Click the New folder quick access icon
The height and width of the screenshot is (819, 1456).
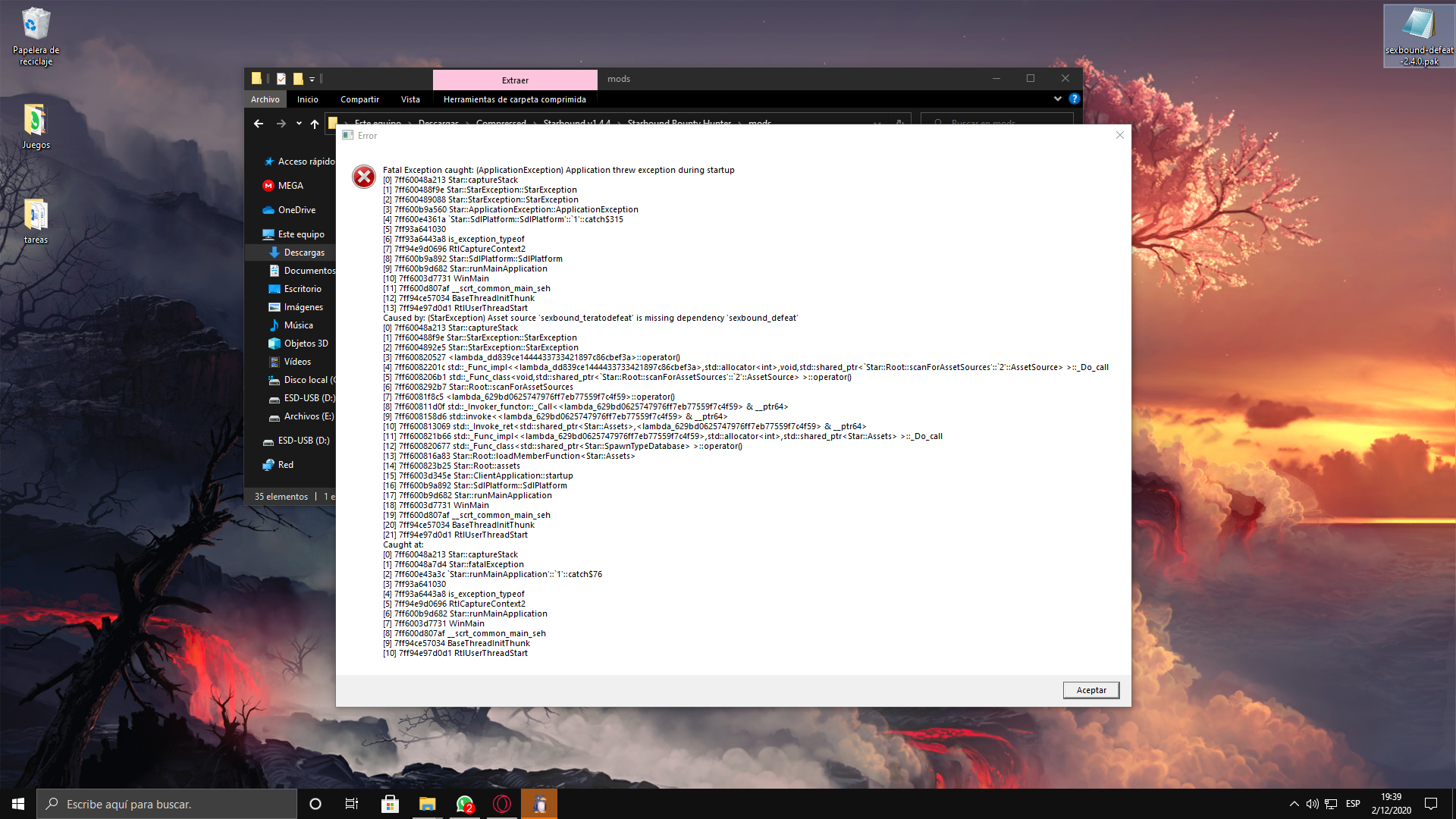tap(298, 79)
